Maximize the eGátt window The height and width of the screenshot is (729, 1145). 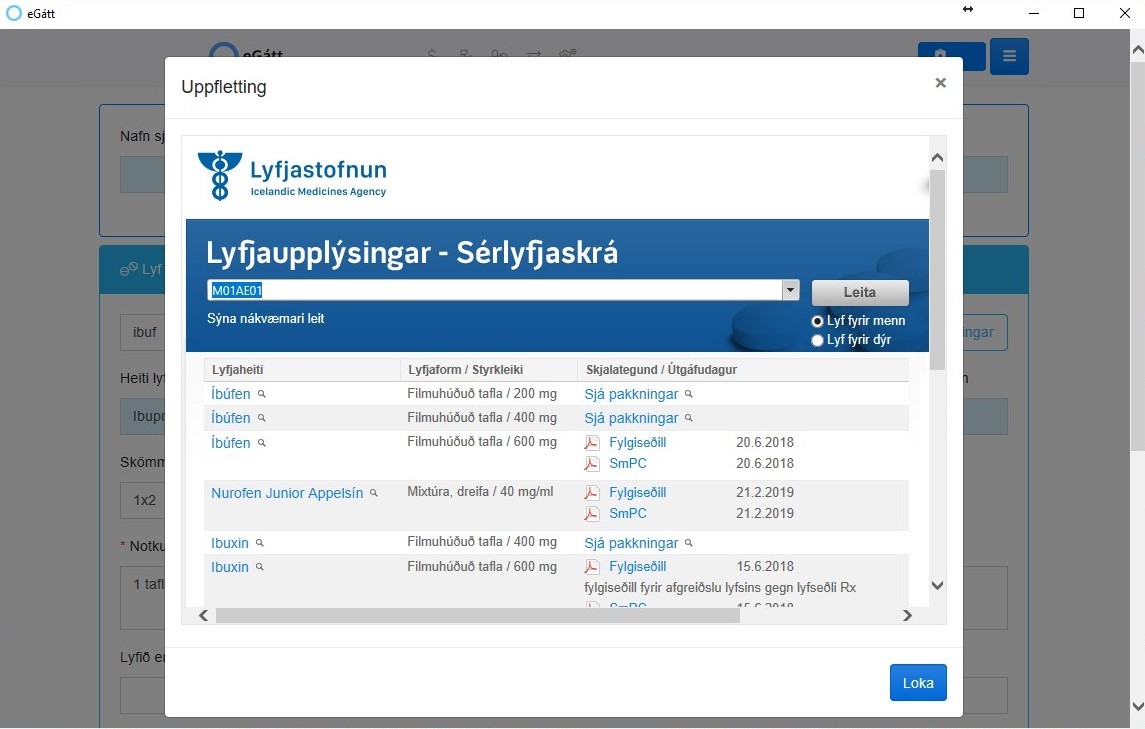coord(1079,13)
